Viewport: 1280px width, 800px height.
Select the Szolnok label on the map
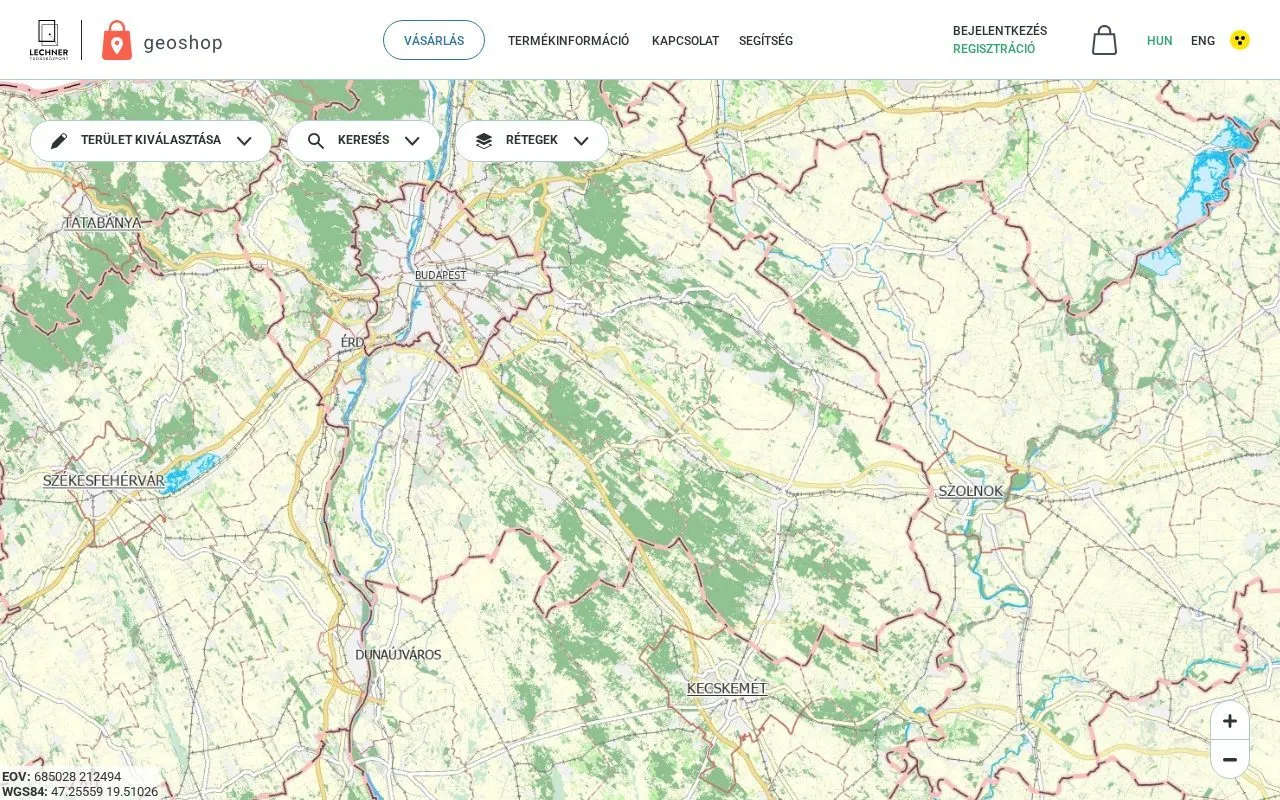point(970,491)
